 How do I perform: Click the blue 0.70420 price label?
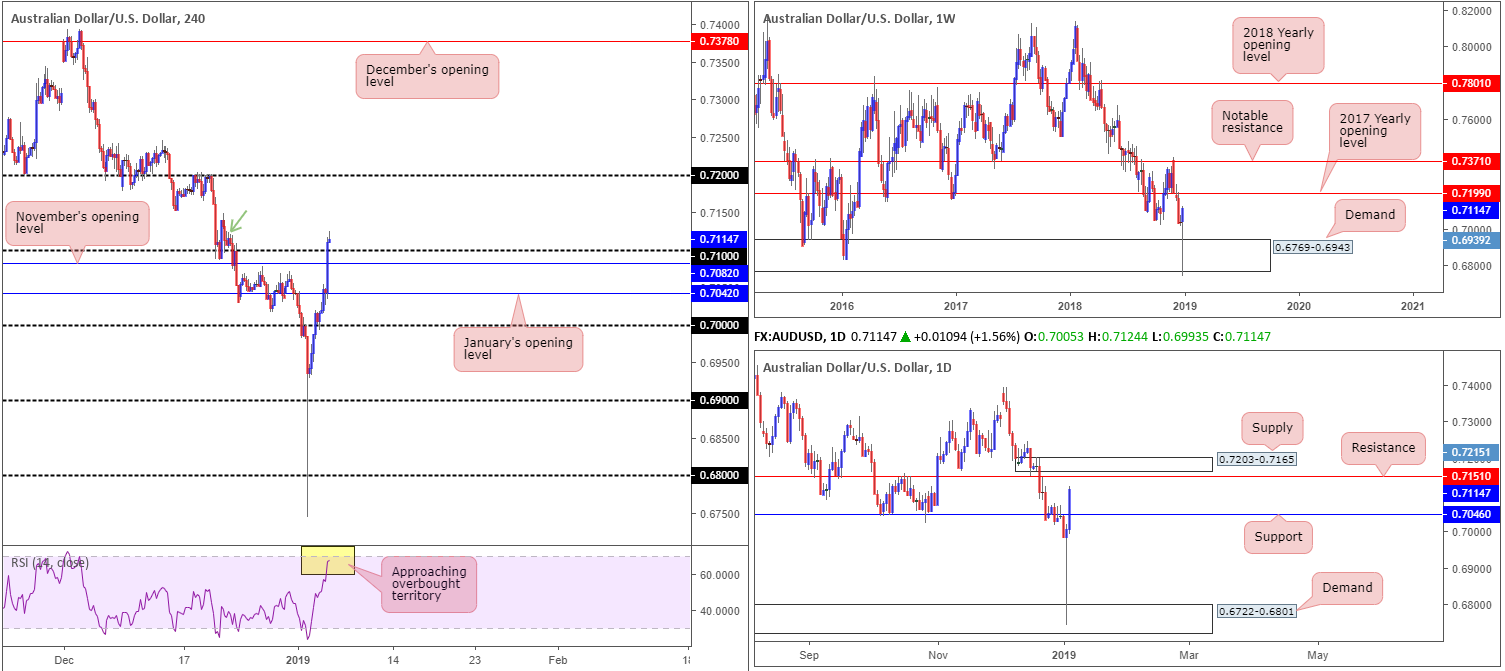[x=719, y=293]
